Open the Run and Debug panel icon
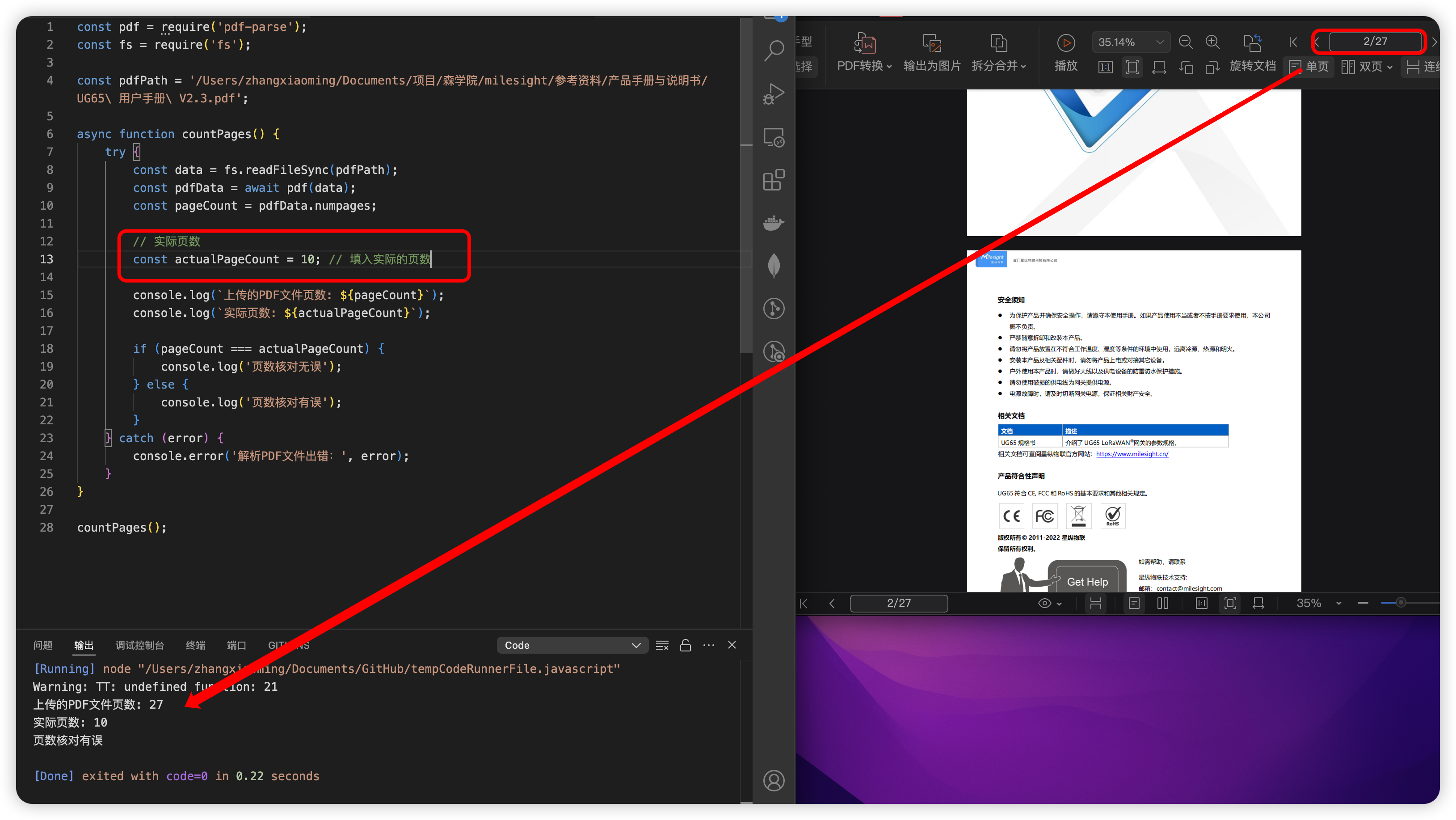Viewport: 1456px width, 820px height. tap(774, 94)
